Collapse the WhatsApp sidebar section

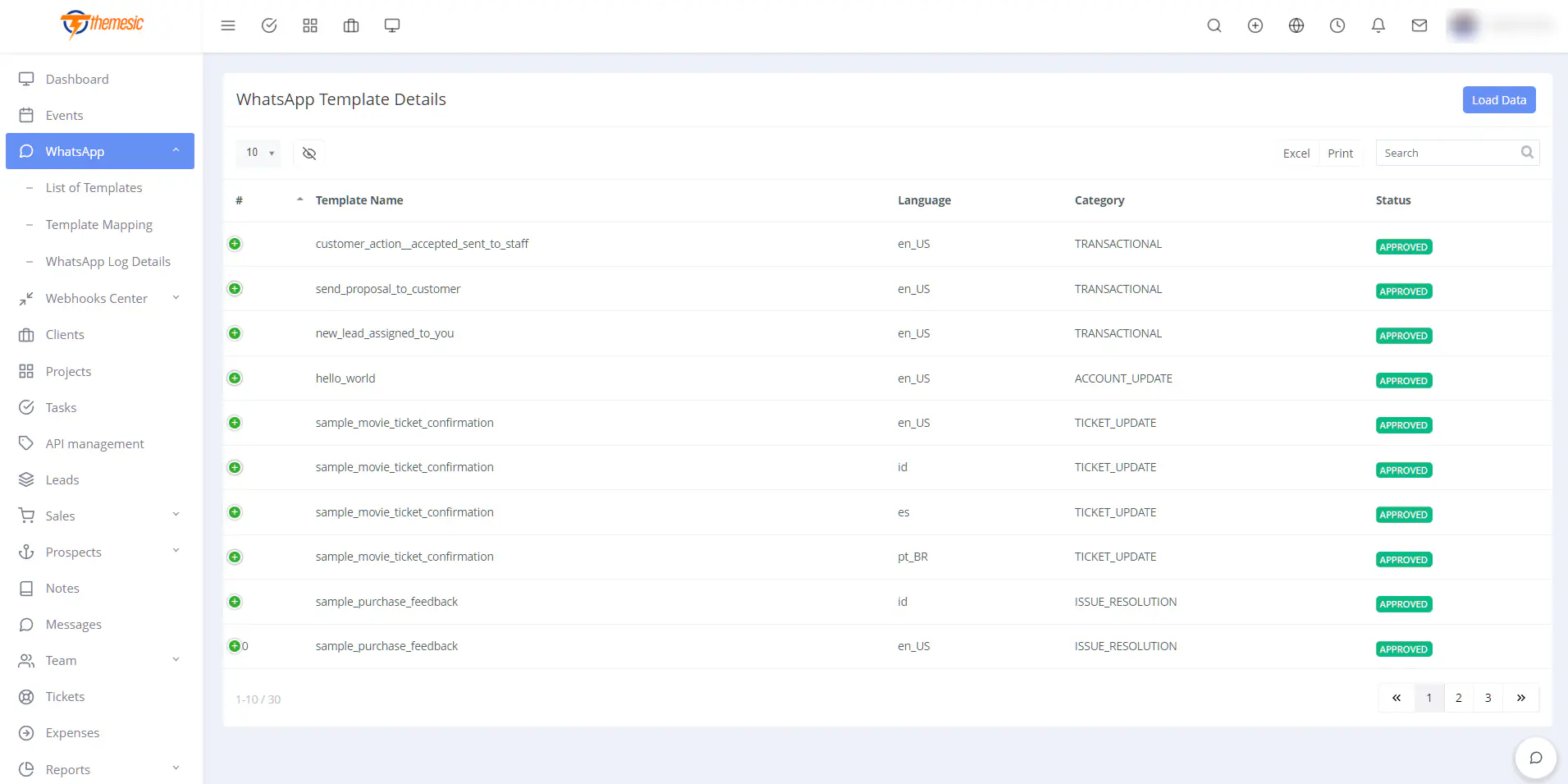pos(176,151)
